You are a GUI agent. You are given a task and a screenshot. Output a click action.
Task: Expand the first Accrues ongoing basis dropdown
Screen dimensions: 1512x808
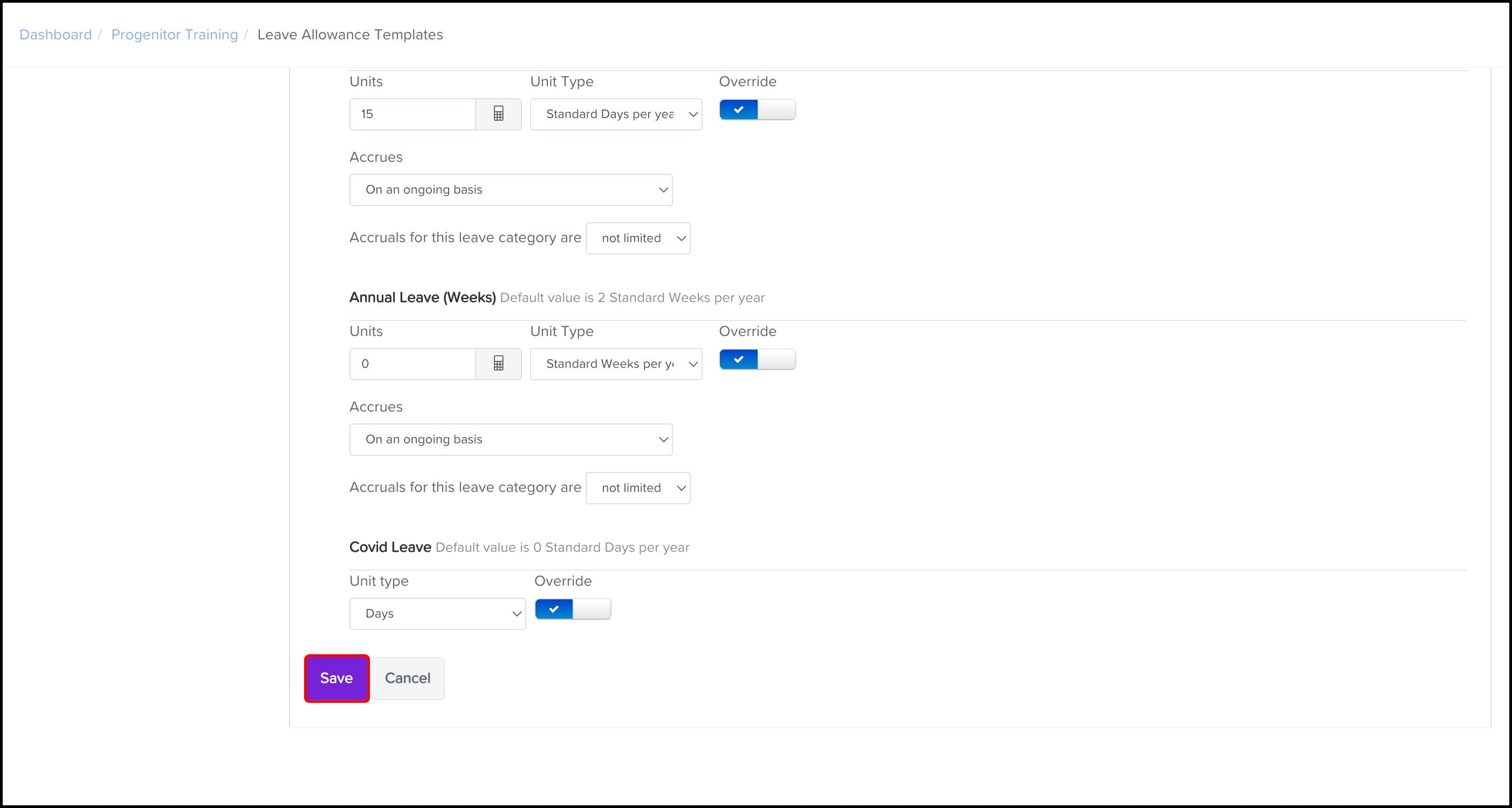click(511, 190)
